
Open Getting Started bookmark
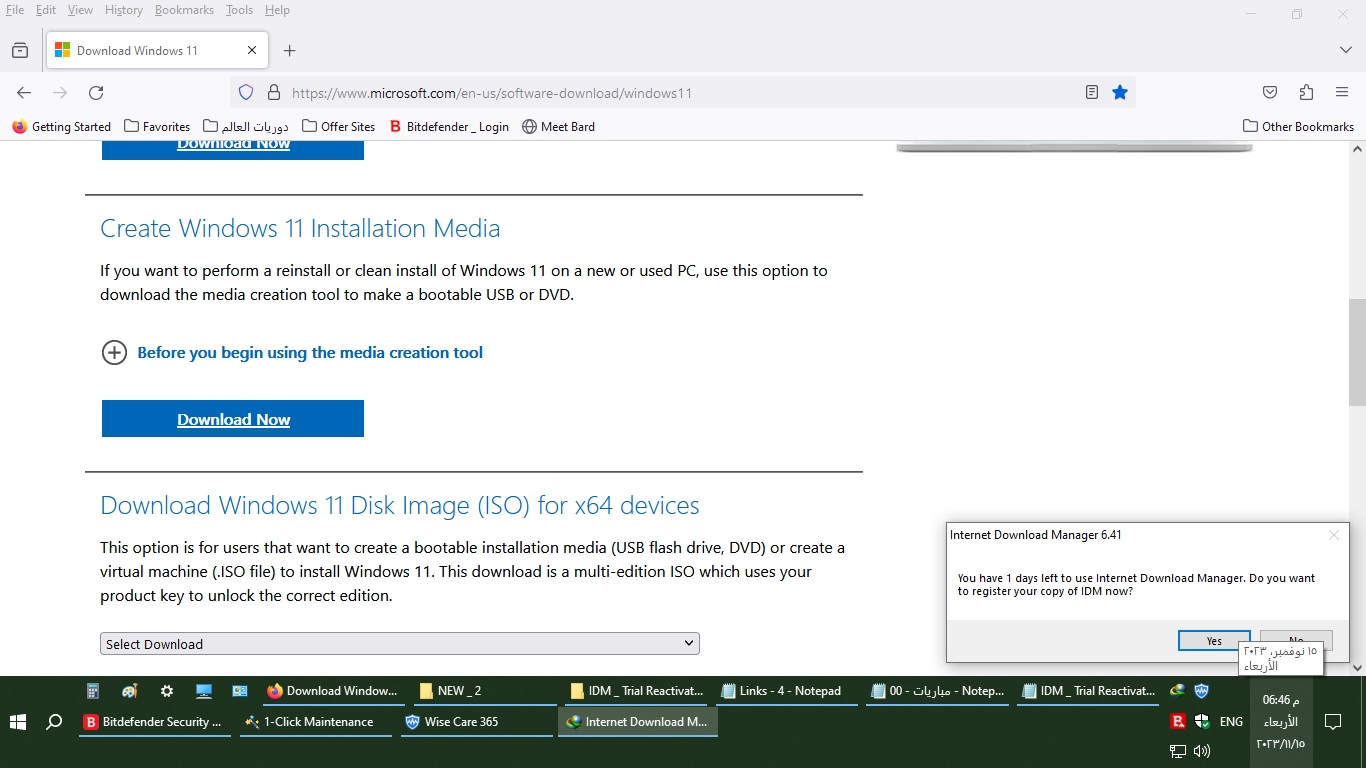62,127
